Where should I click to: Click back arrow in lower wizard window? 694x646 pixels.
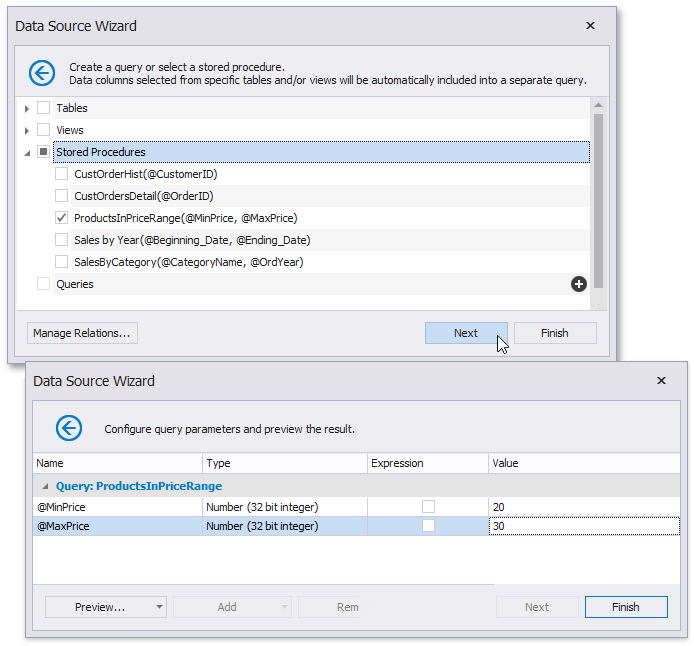[69, 428]
